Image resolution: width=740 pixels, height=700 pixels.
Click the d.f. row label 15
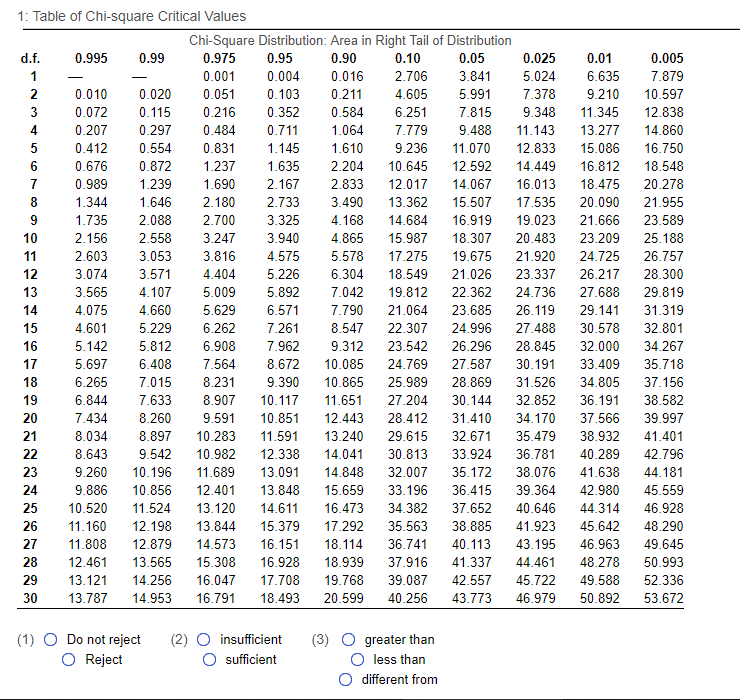(x=30, y=329)
